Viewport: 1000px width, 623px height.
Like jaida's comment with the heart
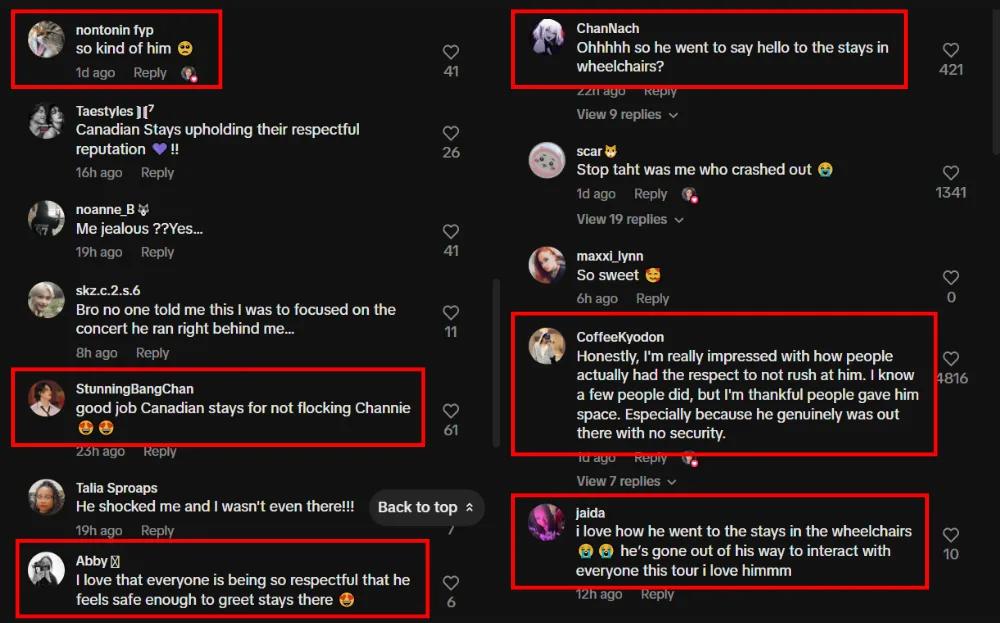point(951,535)
